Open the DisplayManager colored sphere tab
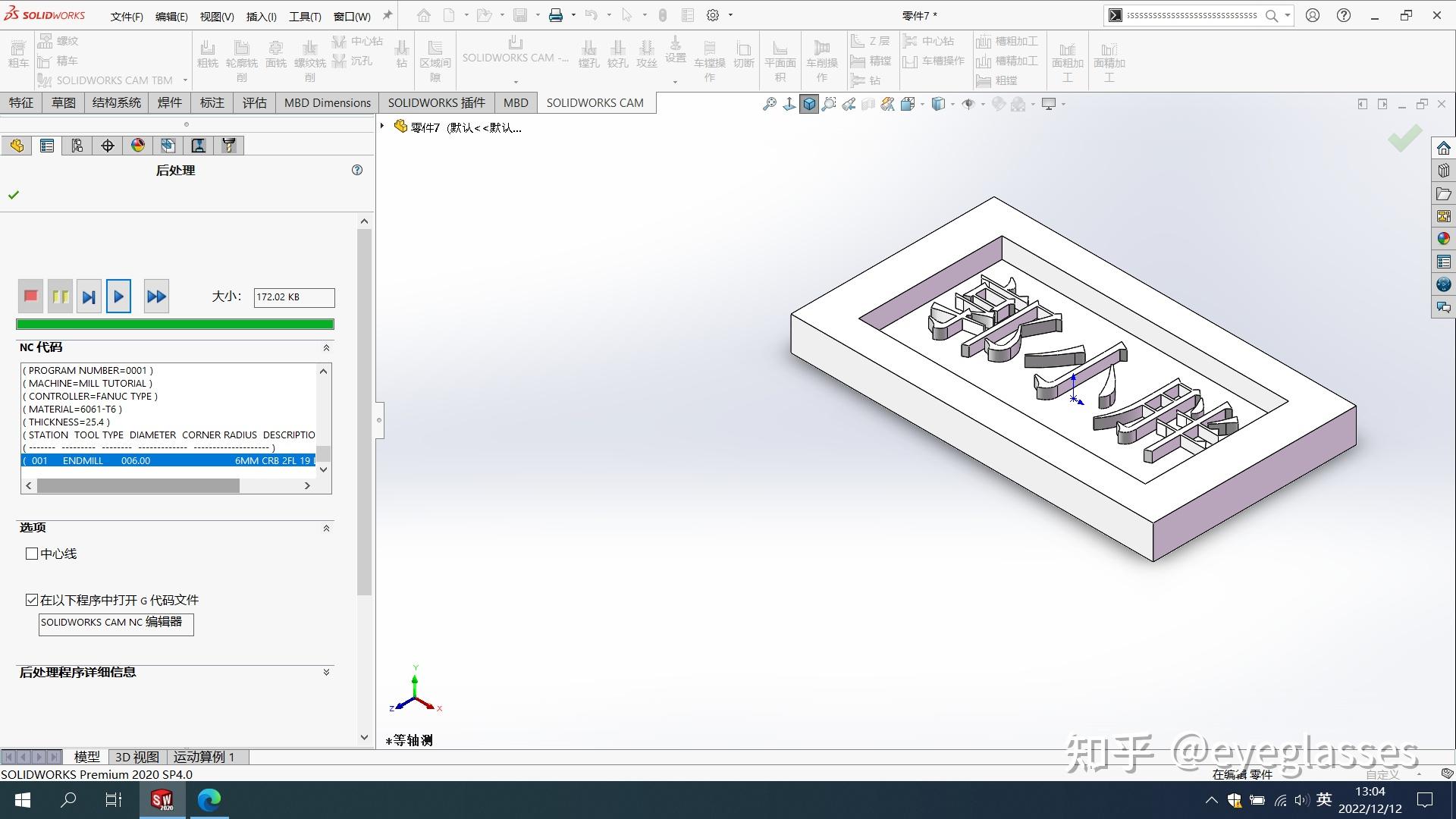The width and height of the screenshot is (1456, 819). point(137,146)
